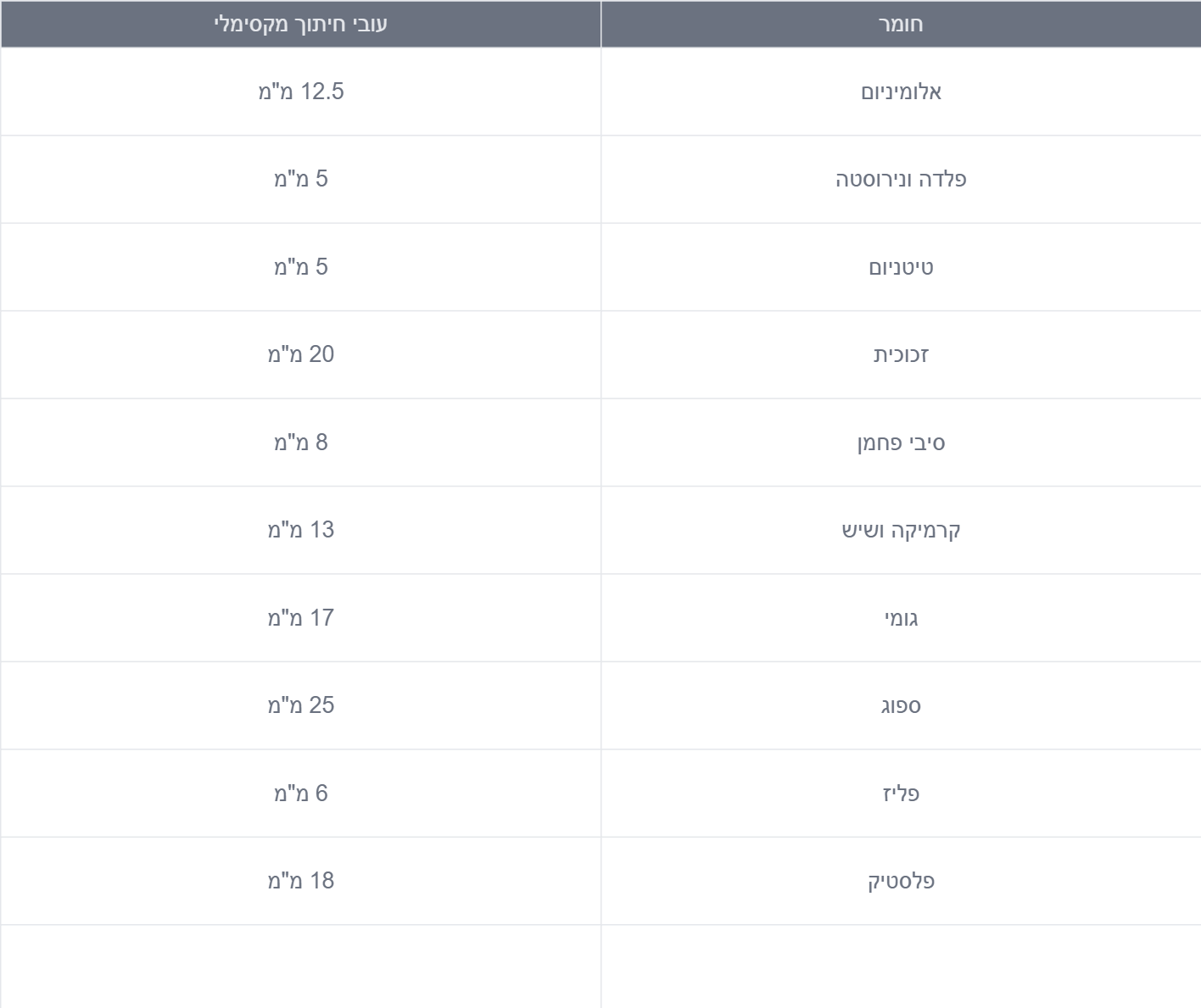Image resolution: width=1201 pixels, height=1008 pixels.
Task: Click the 6 מ"מ thickness value
Action: 301,794
